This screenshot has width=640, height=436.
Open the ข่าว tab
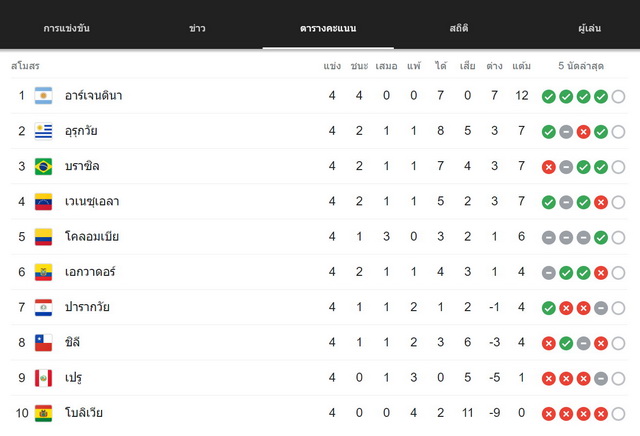[197, 28]
